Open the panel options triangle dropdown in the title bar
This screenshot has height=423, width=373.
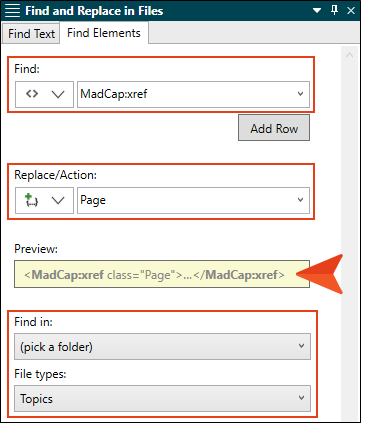pos(317,11)
